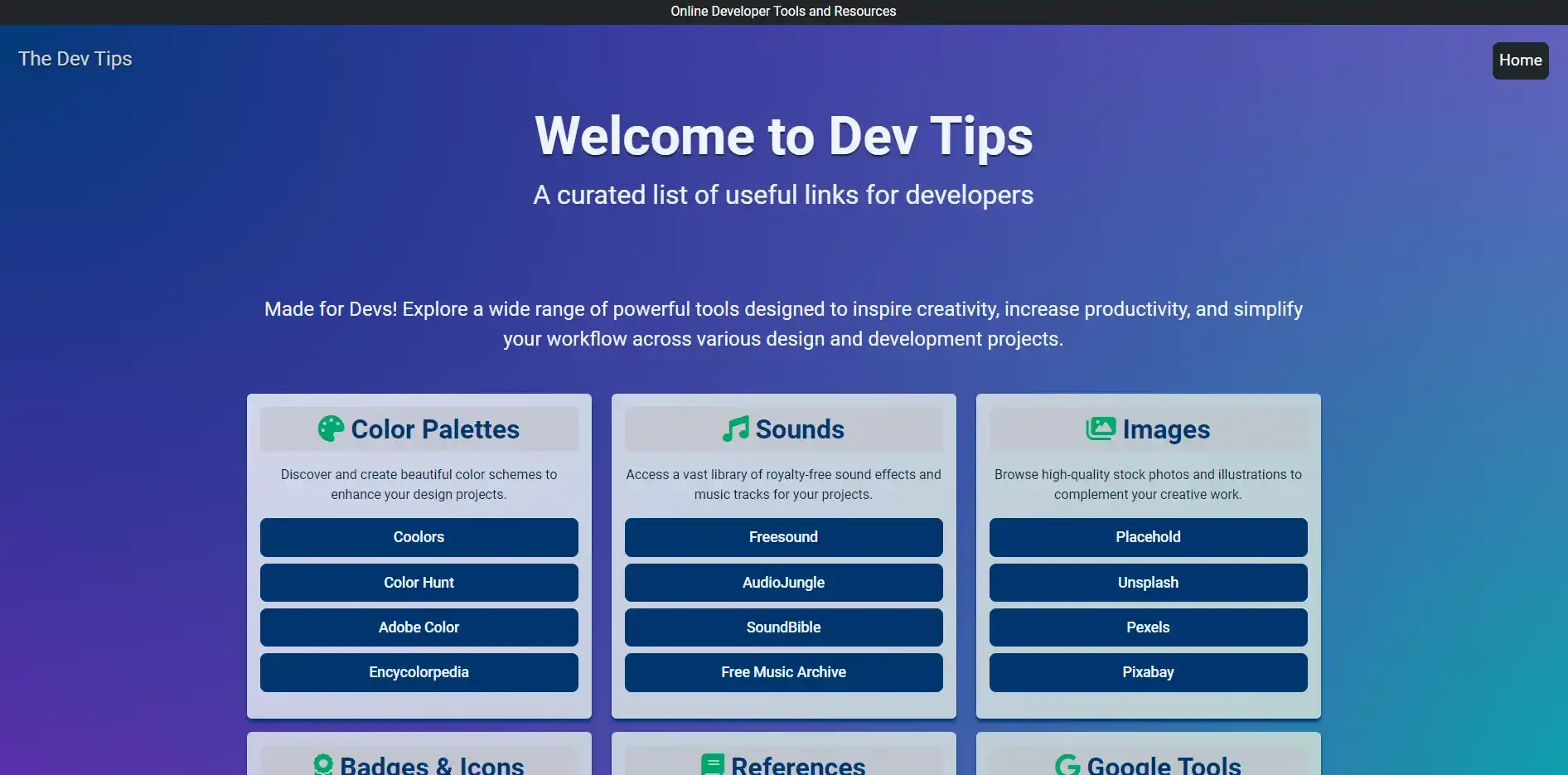Image resolution: width=1568 pixels, height=775 pixels.
Task: Open the Pexels link
Action: 1149,627
